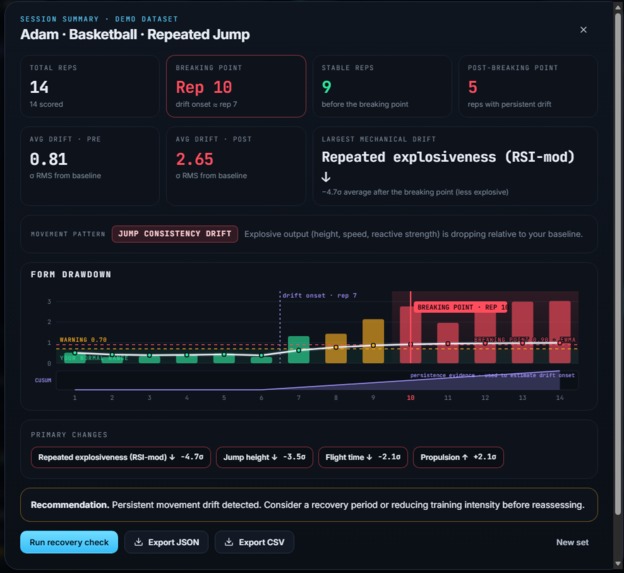Click the Adam Basketball Repeated Jump title
The height and width of the screenshot is (573, 624).
(135, 34)
